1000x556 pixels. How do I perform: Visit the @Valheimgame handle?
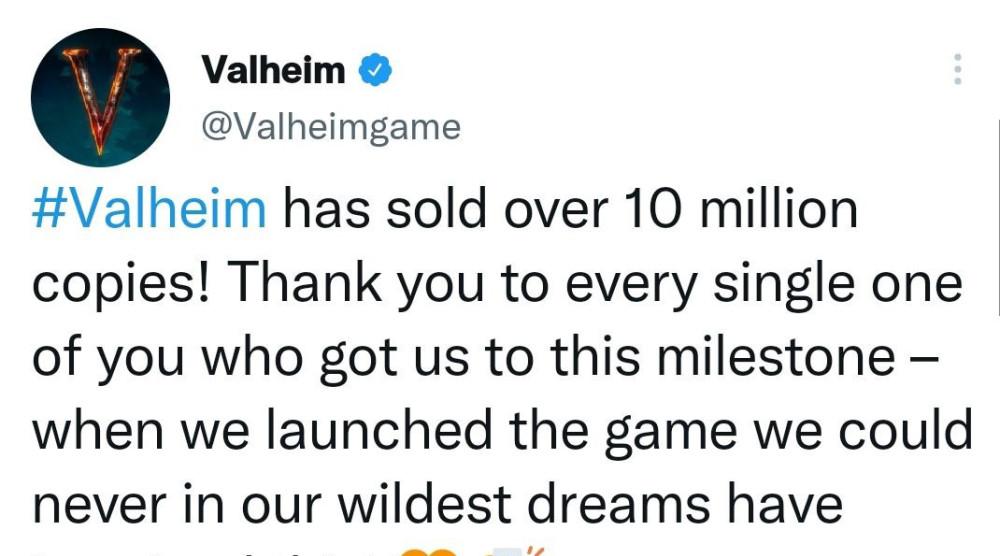331,127
